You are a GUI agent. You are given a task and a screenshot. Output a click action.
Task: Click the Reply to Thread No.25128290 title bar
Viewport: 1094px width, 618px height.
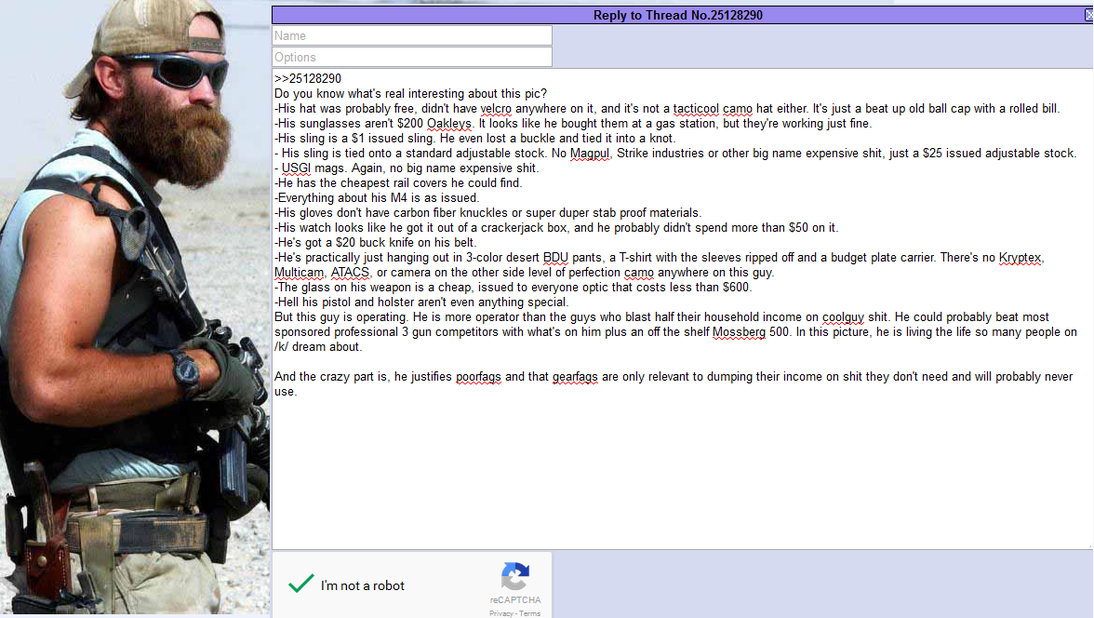pos(677,15)
